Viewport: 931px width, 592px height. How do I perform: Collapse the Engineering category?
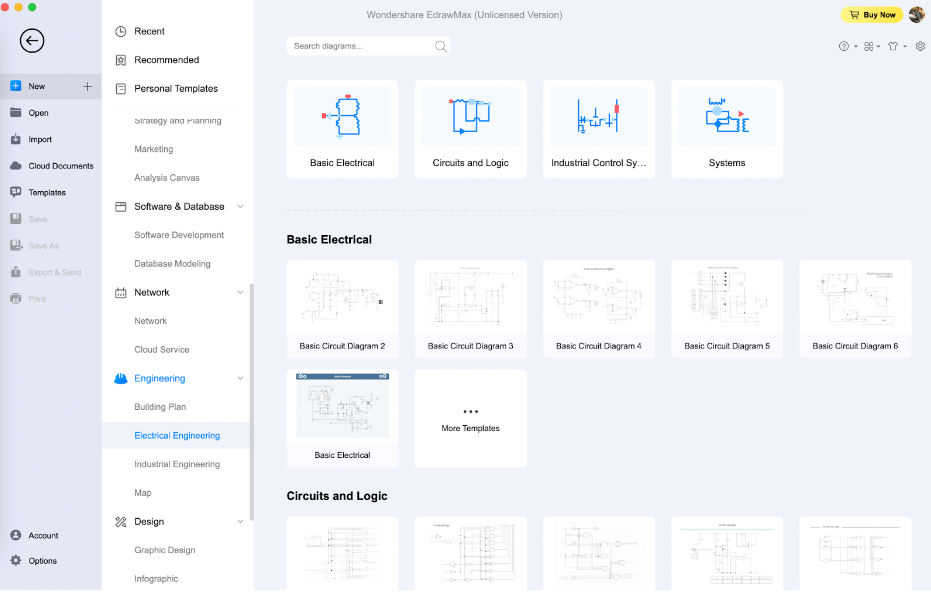click(x=240, y=378)
